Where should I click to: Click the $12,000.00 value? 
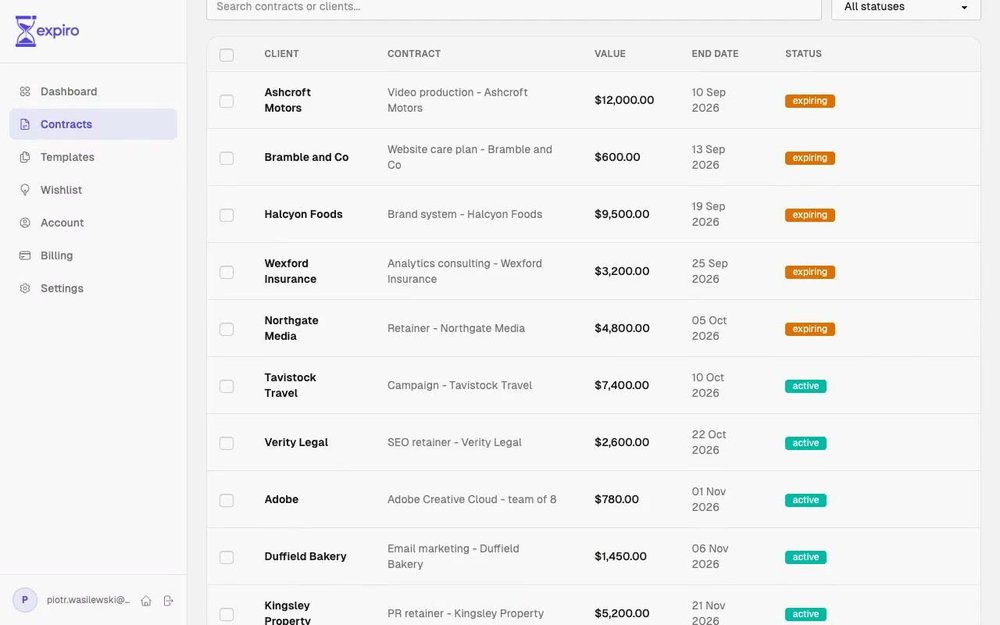point(624,100)
